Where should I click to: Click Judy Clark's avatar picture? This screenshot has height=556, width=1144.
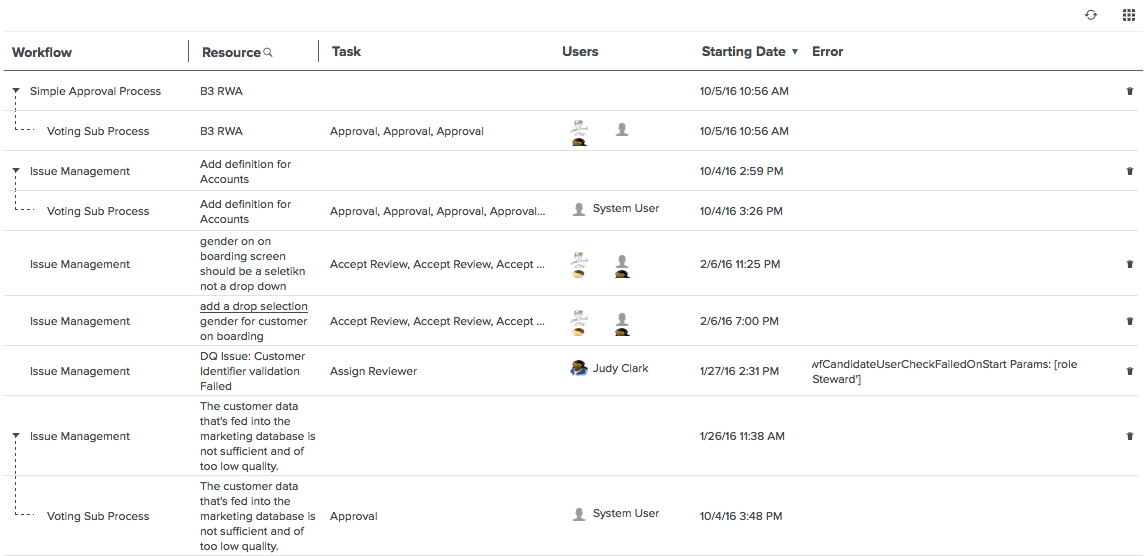[x=579, y=368]
